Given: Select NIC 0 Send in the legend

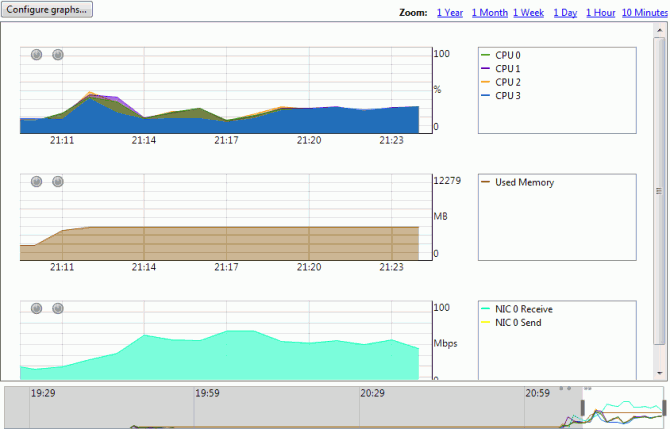Looking at the screenshot, I should coord(511,323).
